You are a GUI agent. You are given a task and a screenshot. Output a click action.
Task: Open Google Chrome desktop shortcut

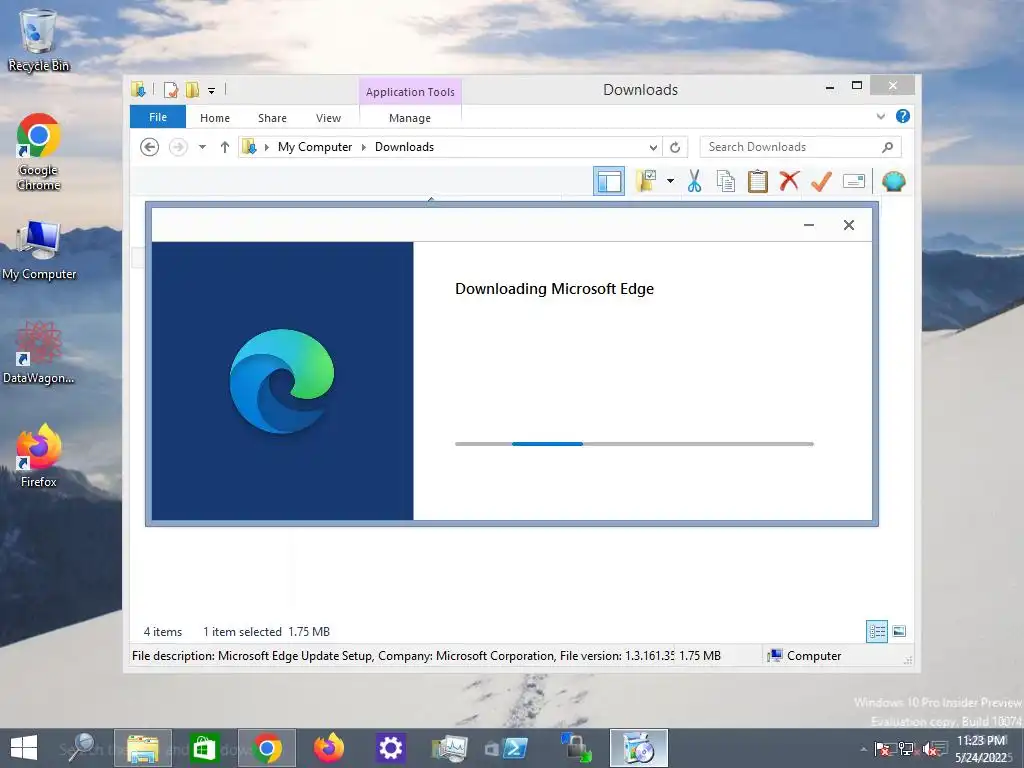click(x=39, y=152)
